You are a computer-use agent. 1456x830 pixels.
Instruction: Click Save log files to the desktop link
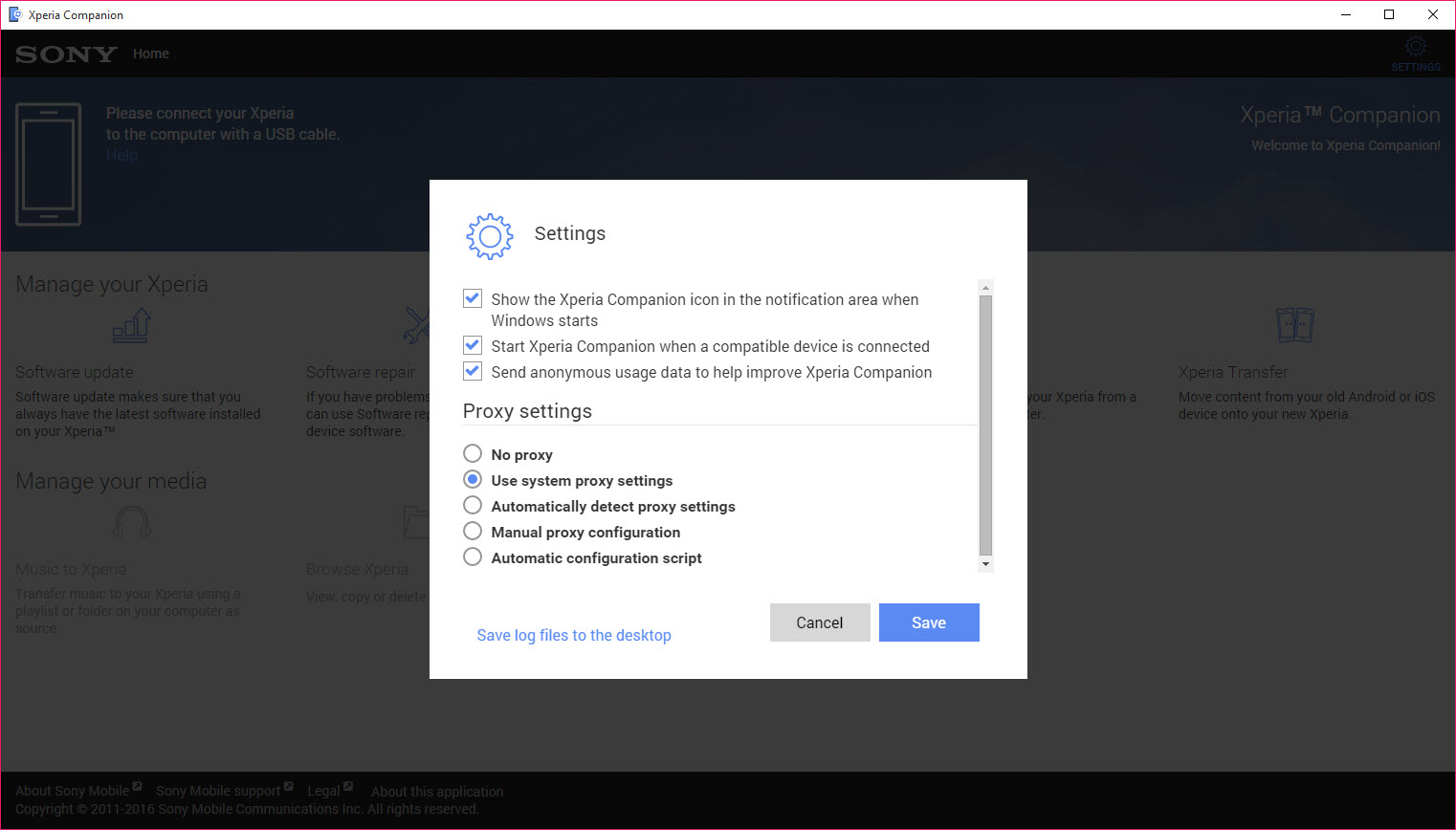[573, 635]
